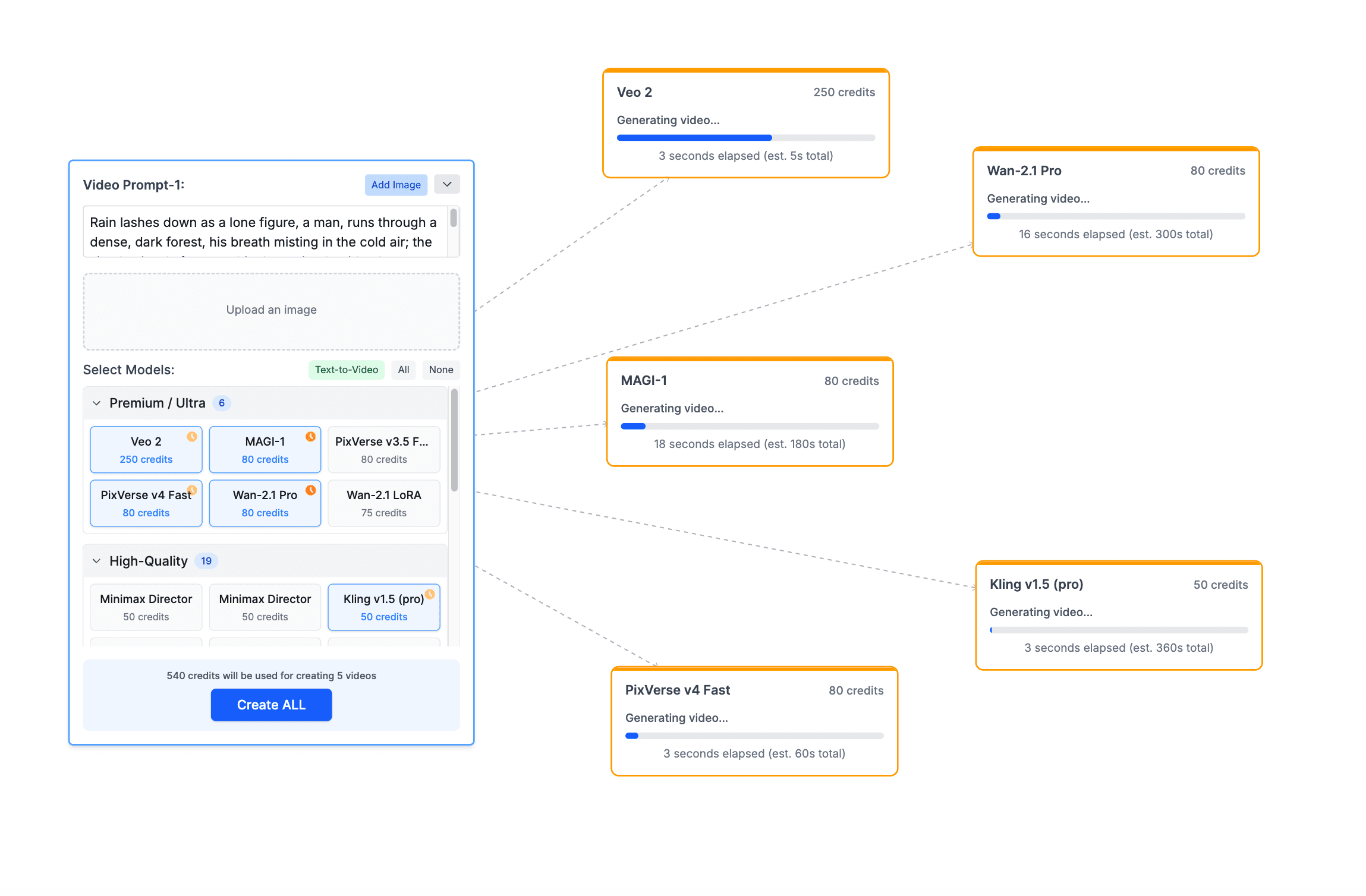Collapse the Premium / Ultra section
This screenshot has height=896, width=1366.
[x=96, y=403]
